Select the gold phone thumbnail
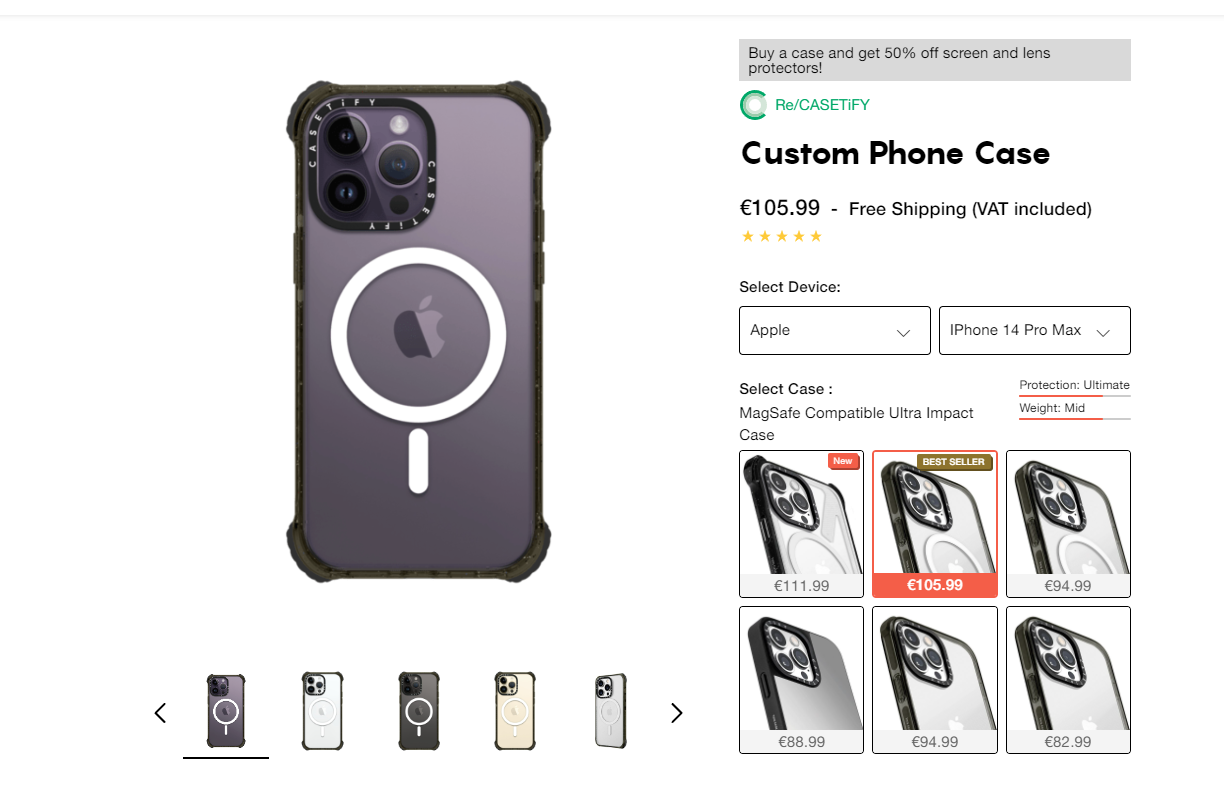 coord(514,711)
